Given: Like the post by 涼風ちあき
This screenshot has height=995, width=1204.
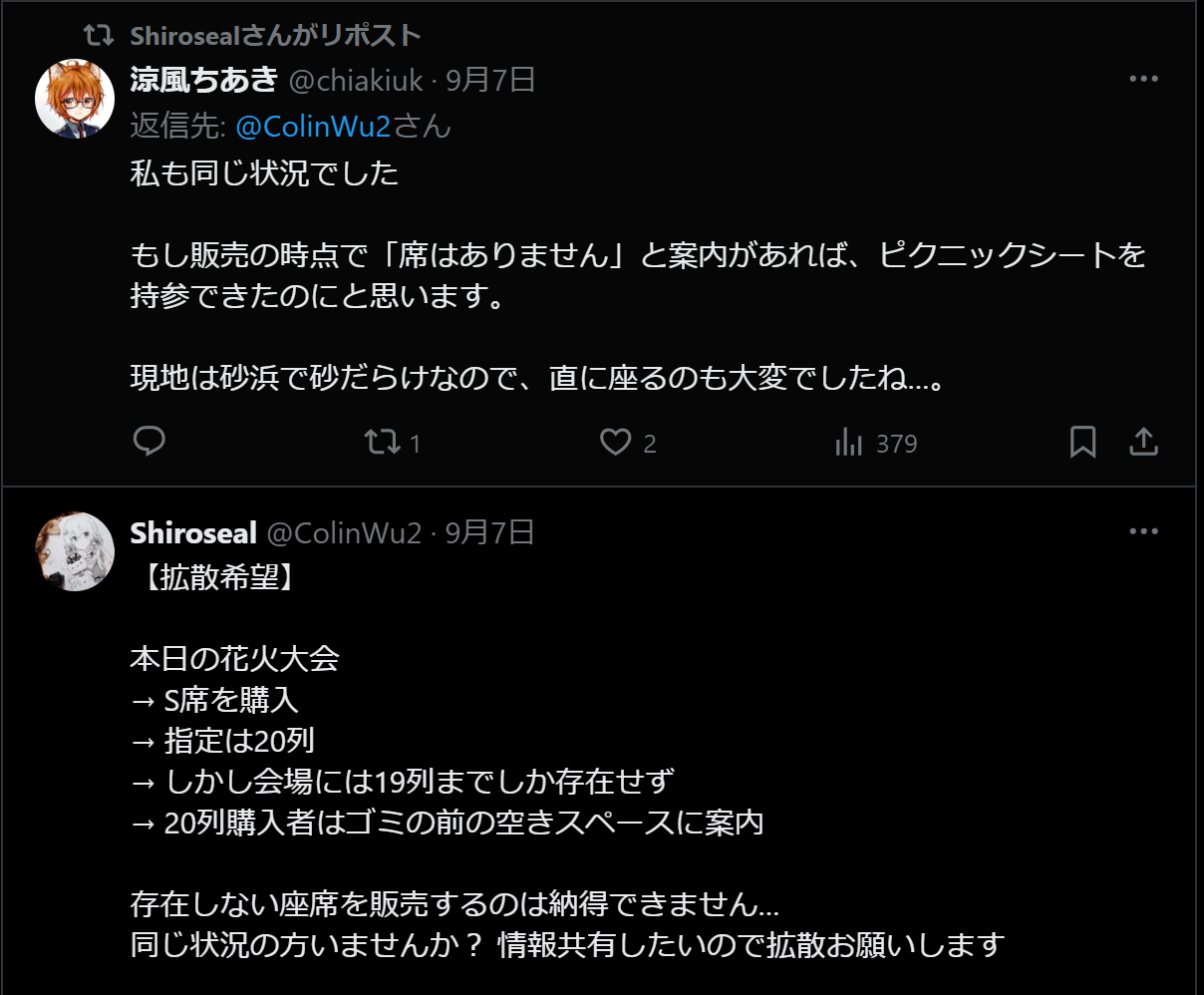Looking at the screenshot, I should (x=616, y=442).
